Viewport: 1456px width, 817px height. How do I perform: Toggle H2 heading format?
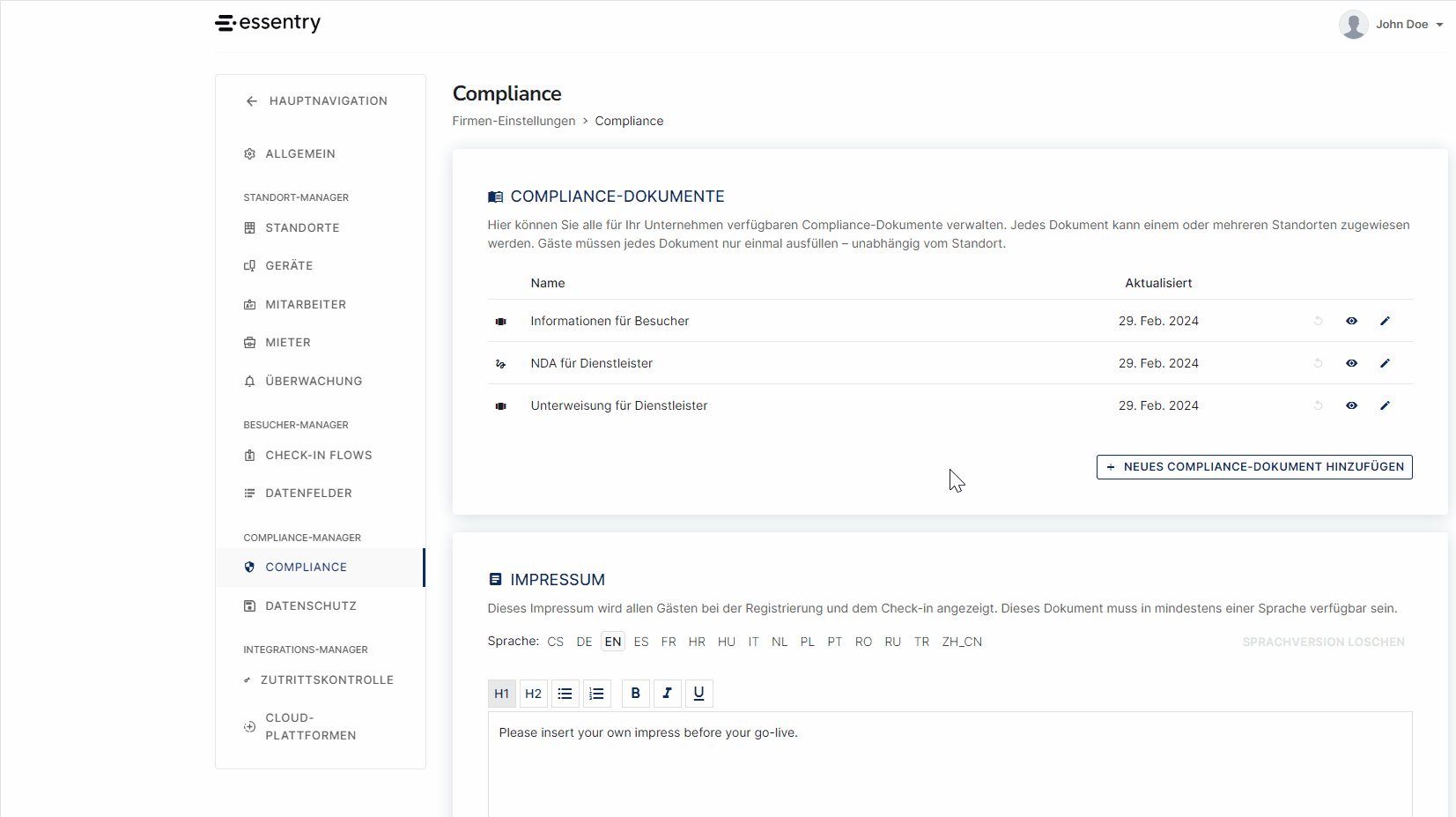click(534, 694)
